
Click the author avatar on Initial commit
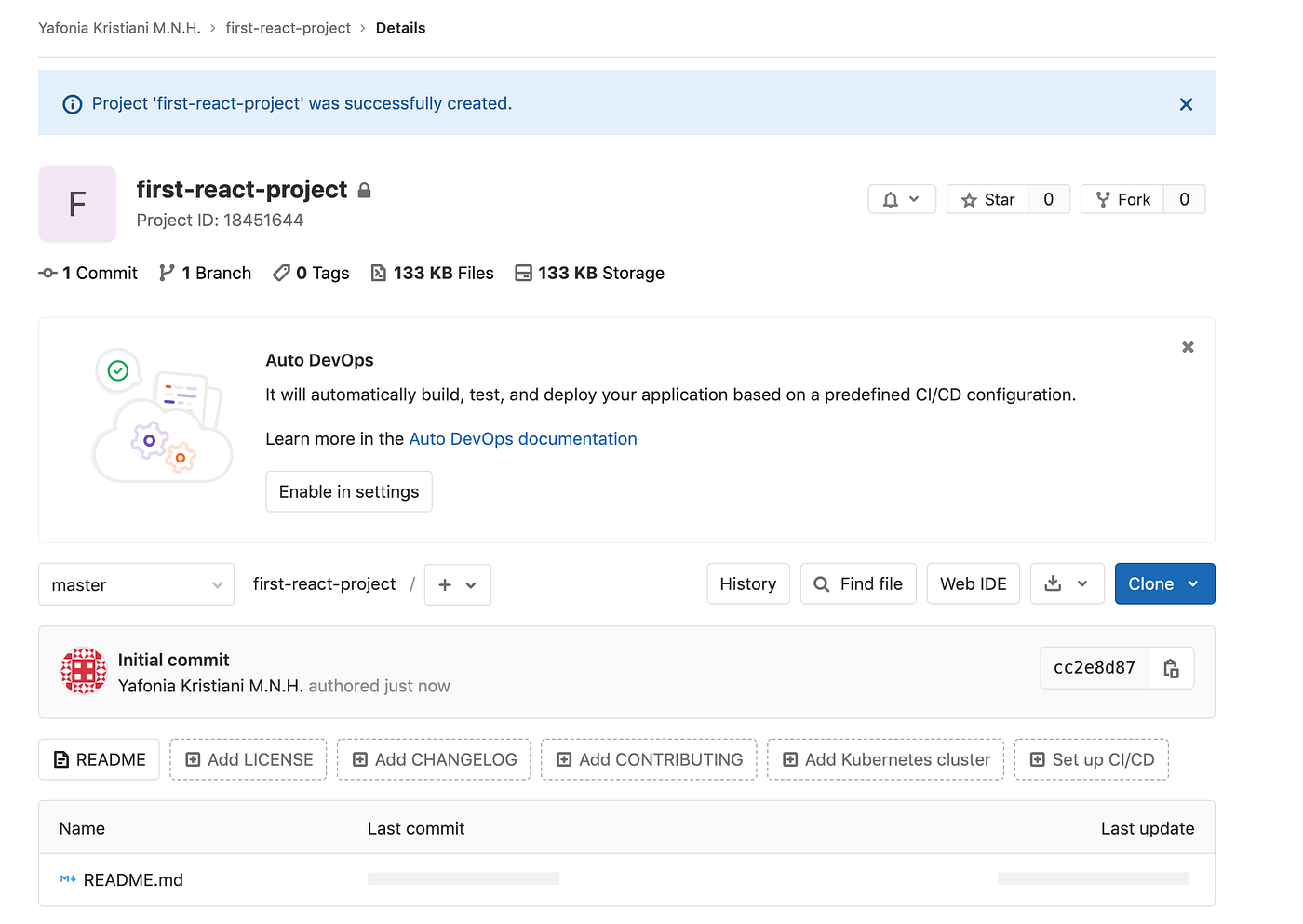coord(84,671)
